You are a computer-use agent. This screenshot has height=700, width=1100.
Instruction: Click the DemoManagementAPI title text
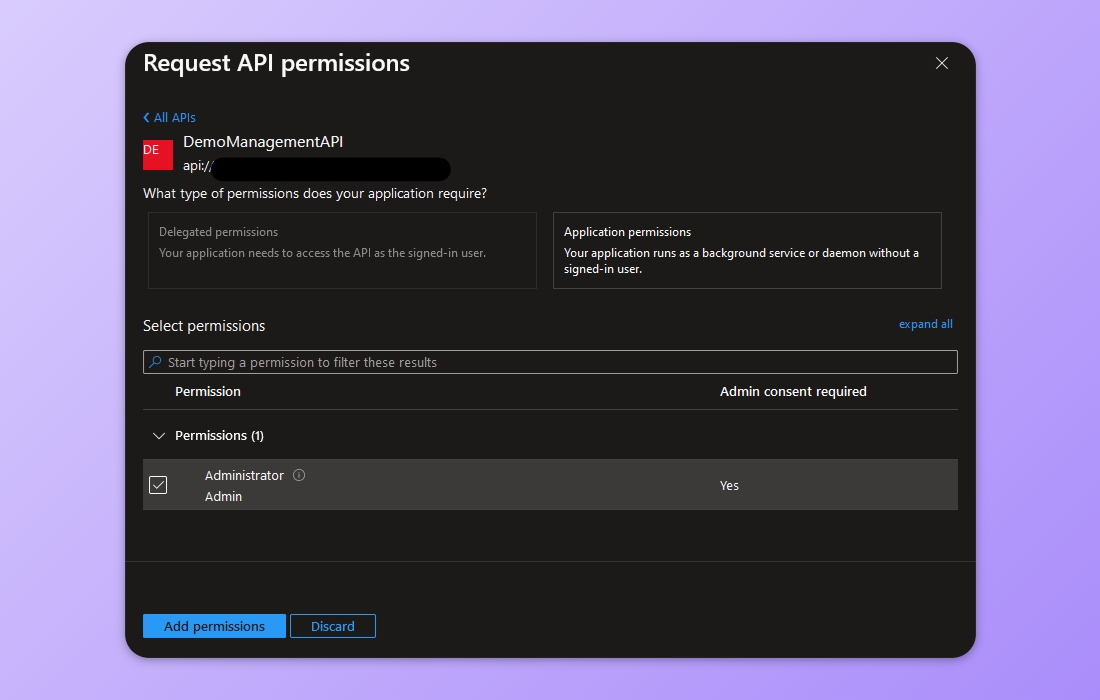(x=262, y=141)
